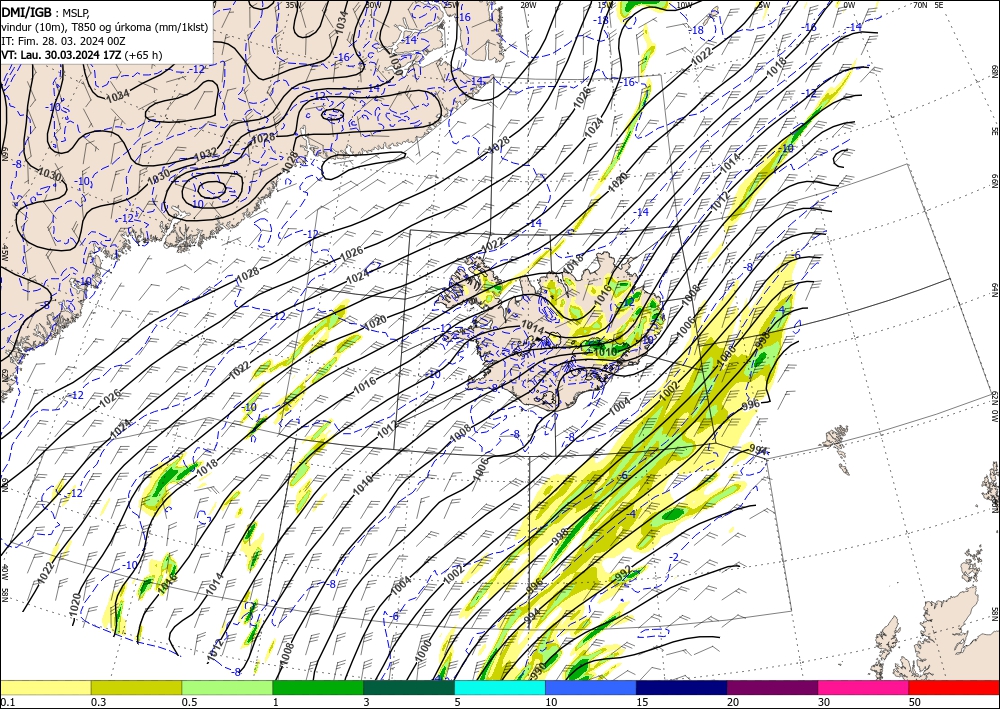The width and height of the screenshot is (1000, 709).
Task: Click 'vindur (10m), T850 og úrkoma (mm/1klst)' line
Action: [x=105, y=27]
